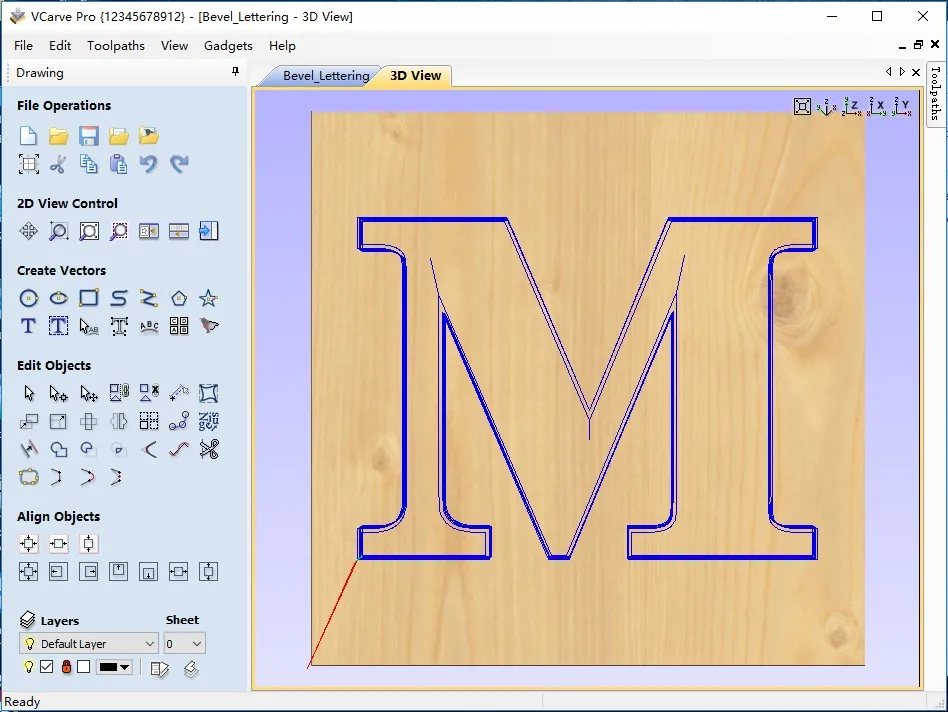Expand the Sheet number dropdown
The height and width of the screenshot is (712, 948).
(x=184, y=644)
